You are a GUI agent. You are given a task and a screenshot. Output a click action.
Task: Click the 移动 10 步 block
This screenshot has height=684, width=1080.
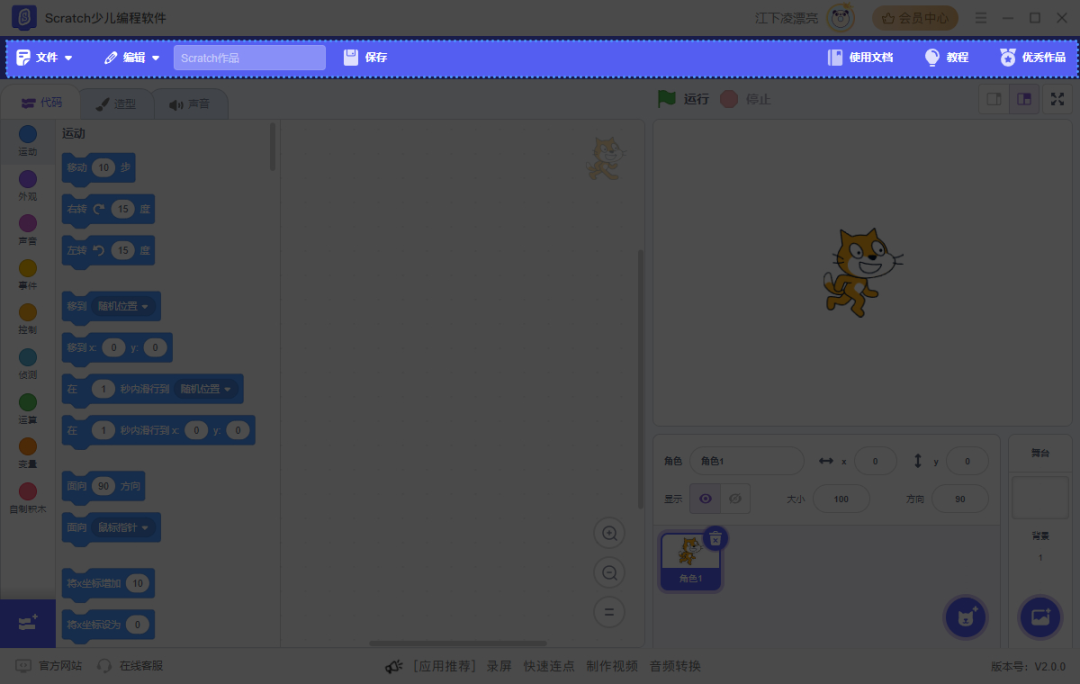tap(98, 169)
